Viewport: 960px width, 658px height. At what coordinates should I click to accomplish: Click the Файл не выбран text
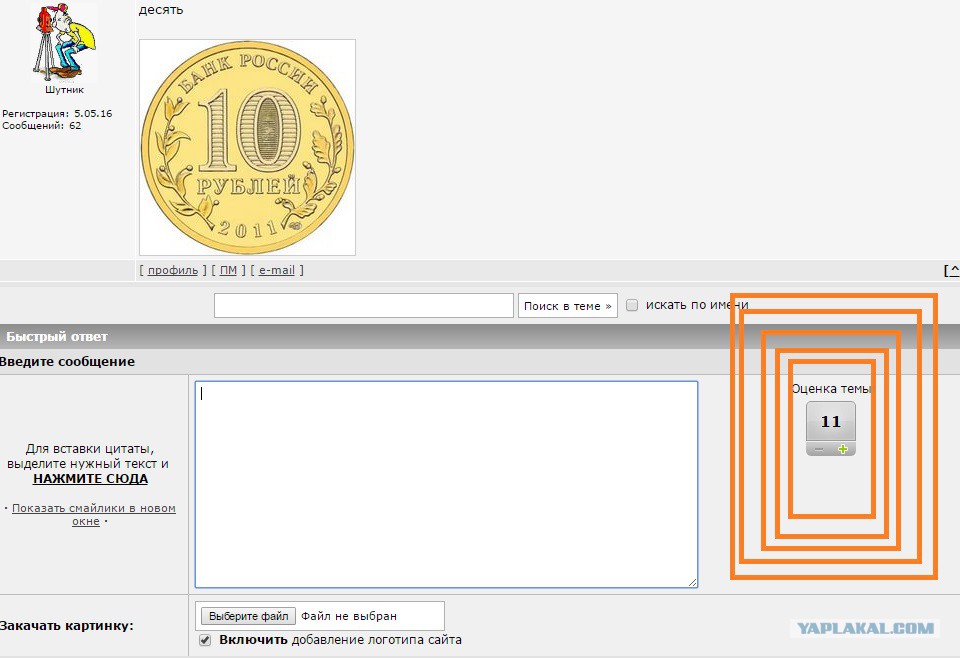[x=349, y=616]
